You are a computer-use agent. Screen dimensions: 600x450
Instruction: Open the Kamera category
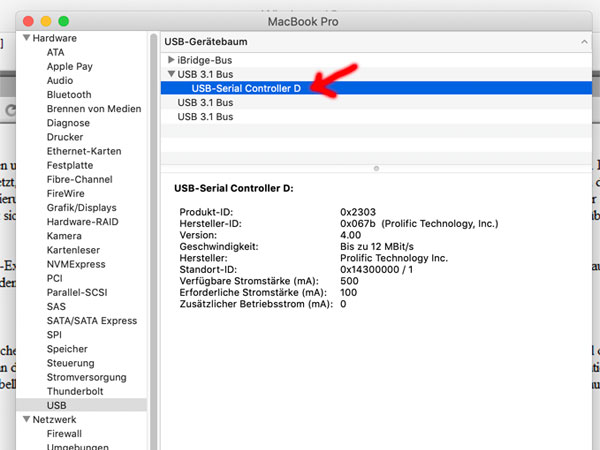64,236
